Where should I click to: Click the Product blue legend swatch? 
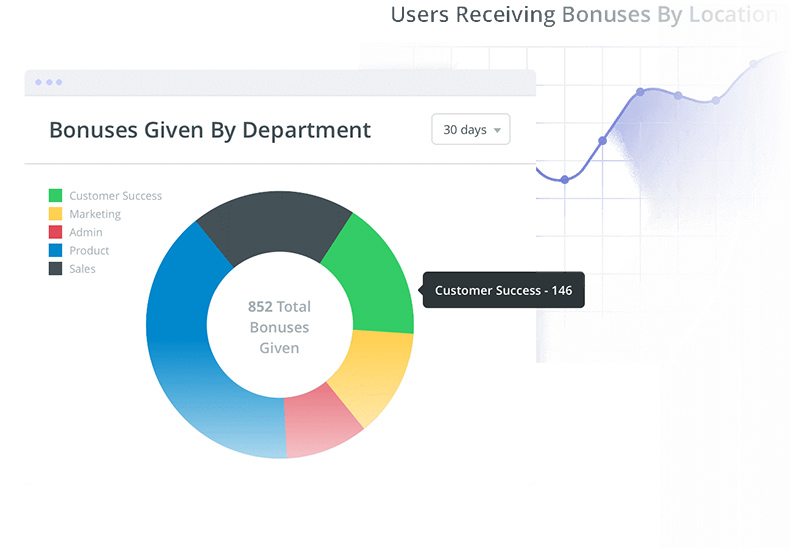point(56,250)
